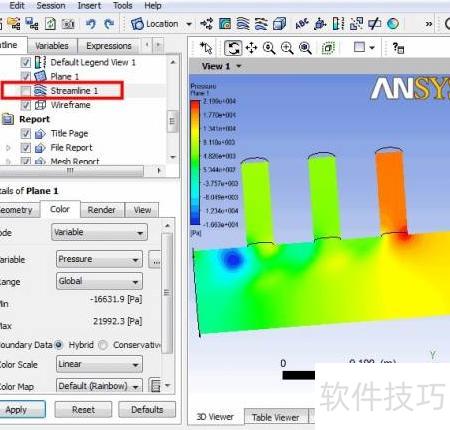Click the pressure legend color bar
The image size is (450, 430).
(195, 162)
